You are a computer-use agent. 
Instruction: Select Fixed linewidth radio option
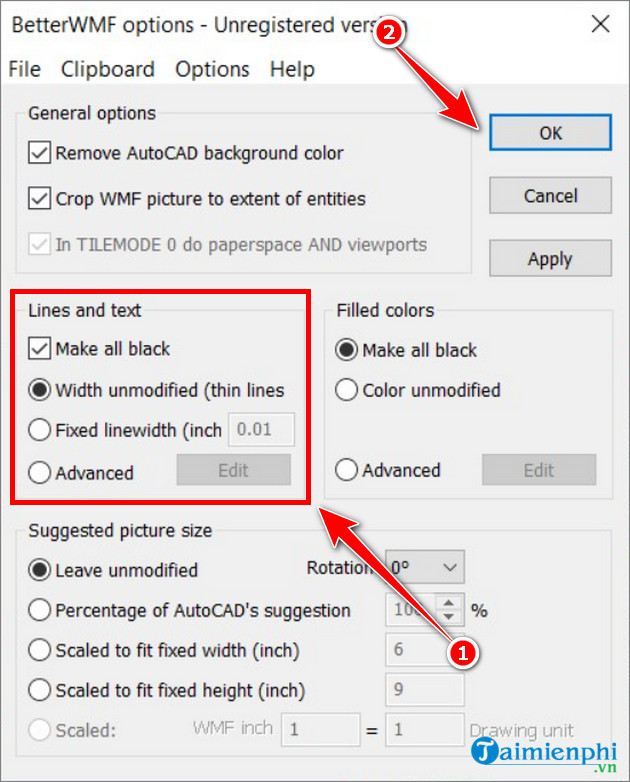pyautogui.click(x=40, y=431)
